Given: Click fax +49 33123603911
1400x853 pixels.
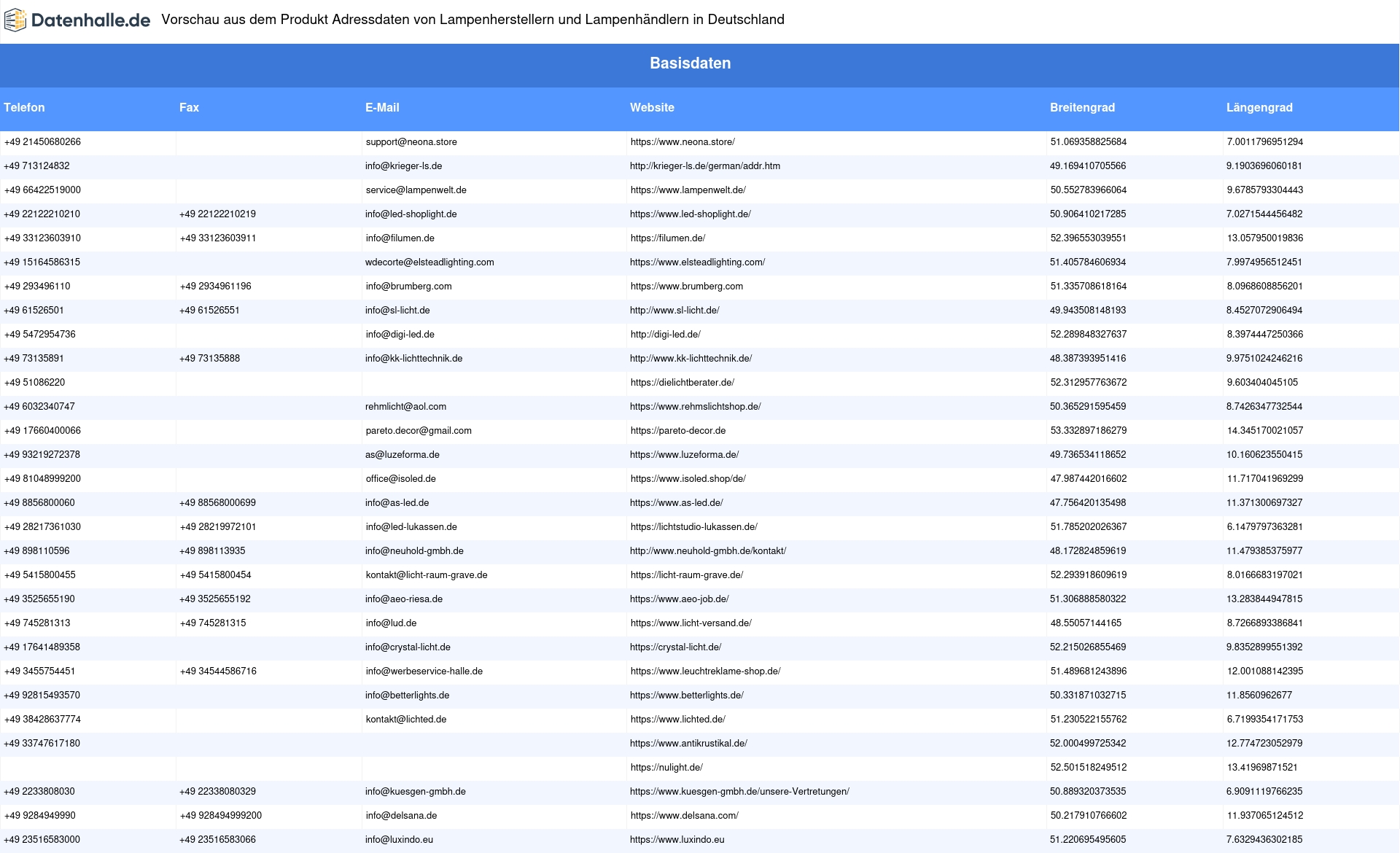Looking at the screenshot, I should coord(218,238).
